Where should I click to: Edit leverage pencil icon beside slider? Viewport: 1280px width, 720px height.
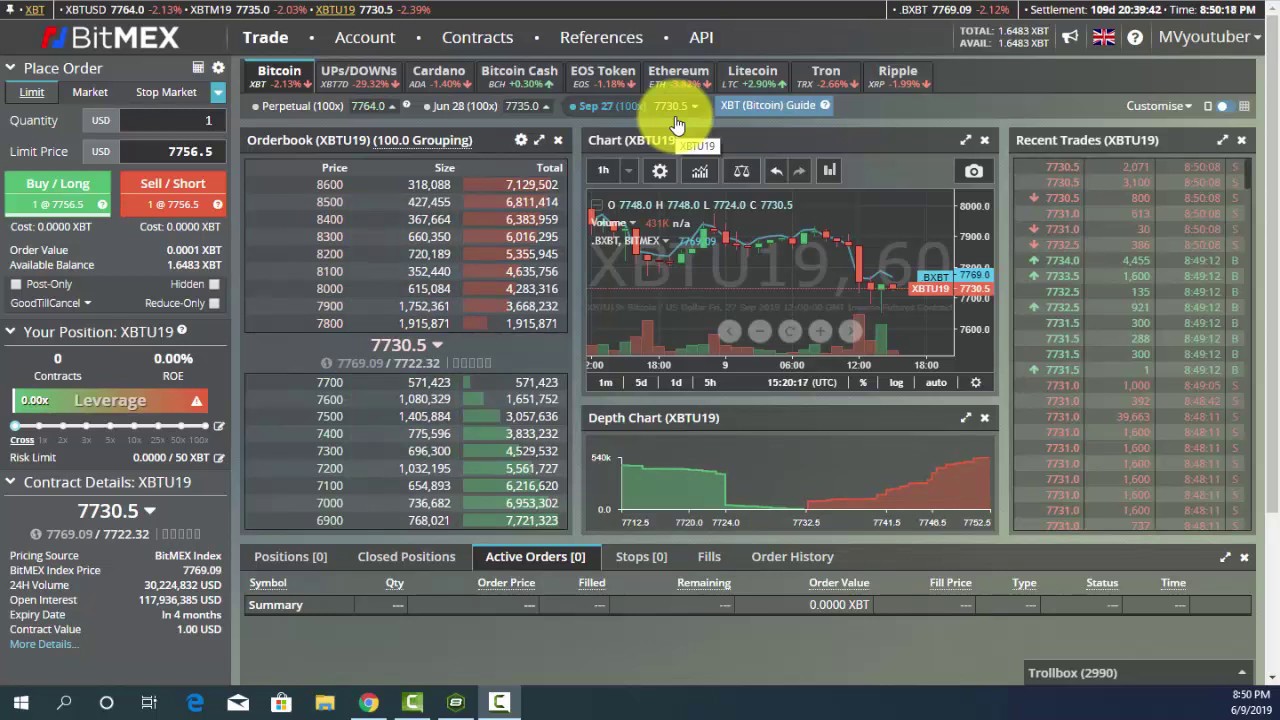pos(219,426)
